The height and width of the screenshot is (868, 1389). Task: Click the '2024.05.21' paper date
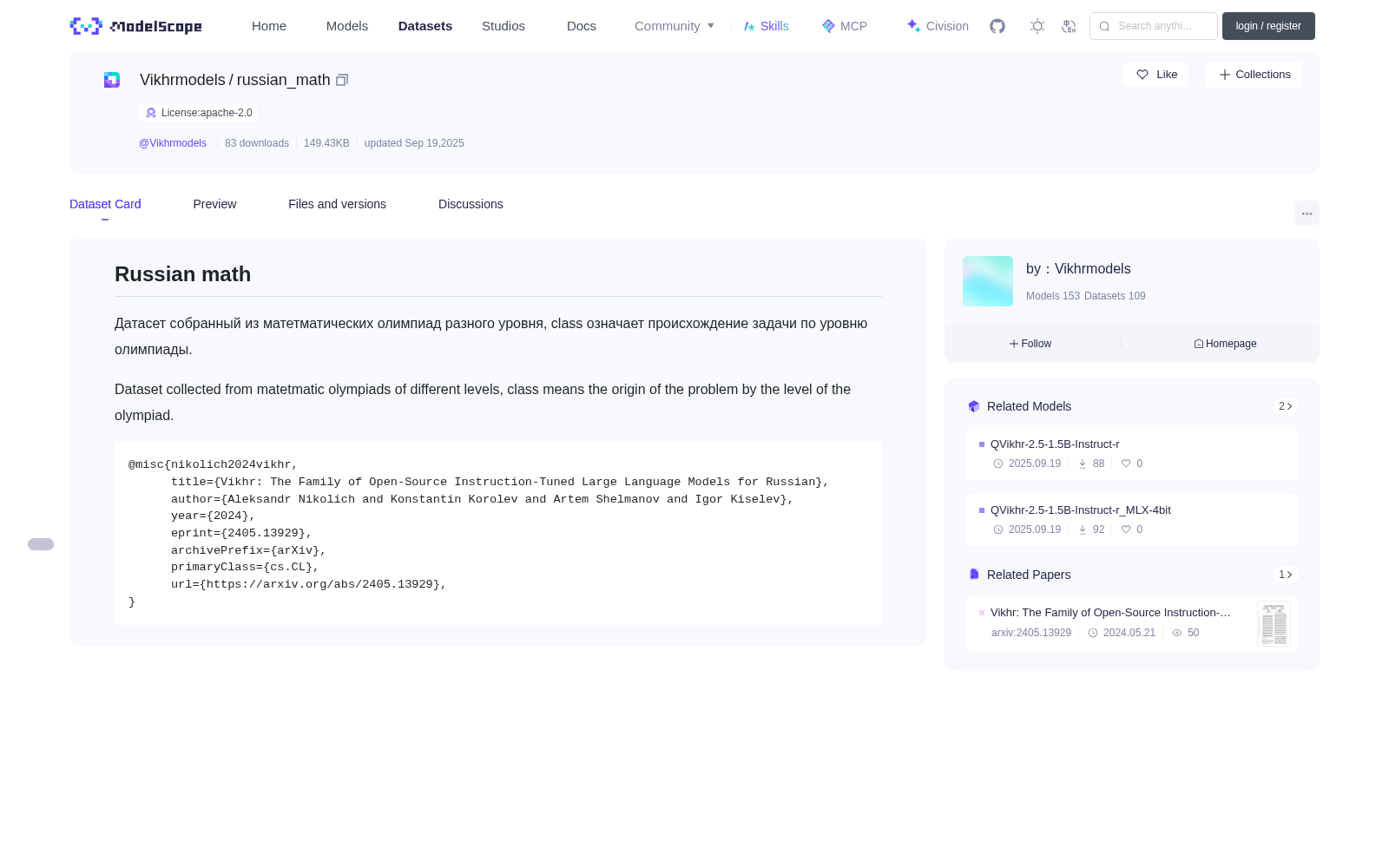click(1129, 633)
